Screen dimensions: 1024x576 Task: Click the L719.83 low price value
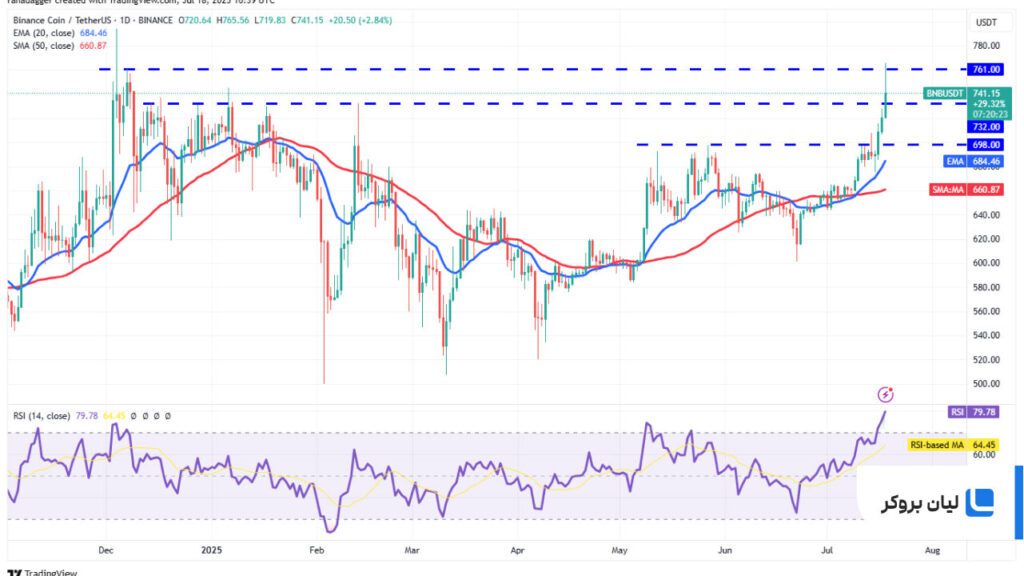click(x=270, y=20)
